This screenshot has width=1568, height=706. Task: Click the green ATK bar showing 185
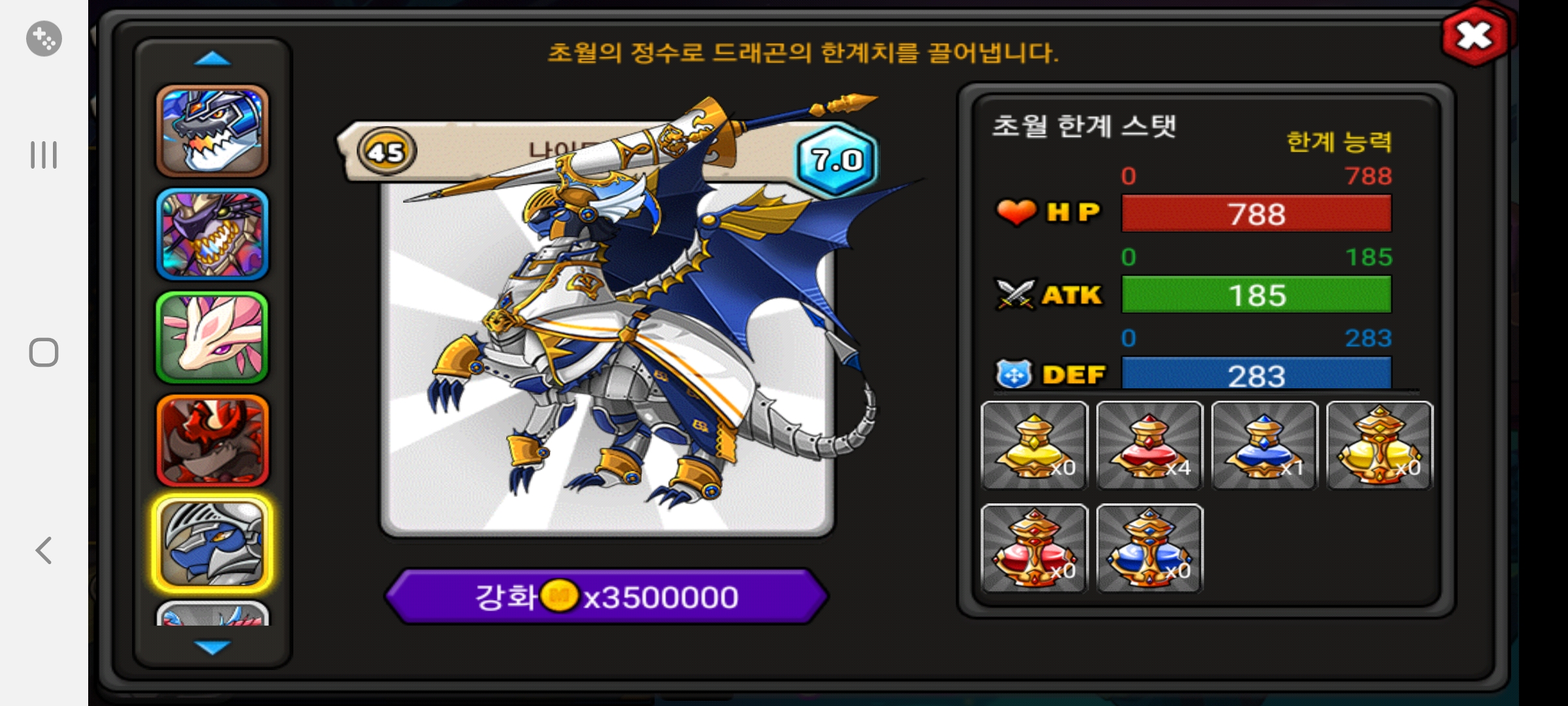[x=1256, y=295]
